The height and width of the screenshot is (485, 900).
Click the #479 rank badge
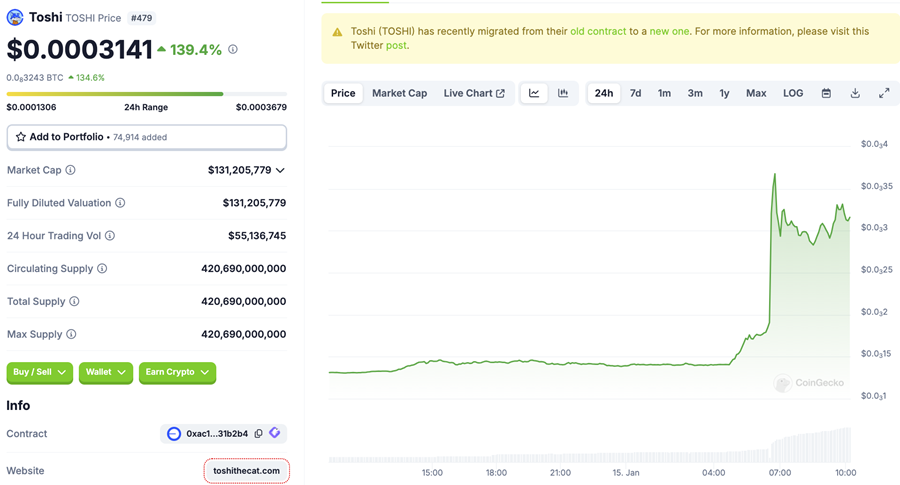[x=141, y=18]
